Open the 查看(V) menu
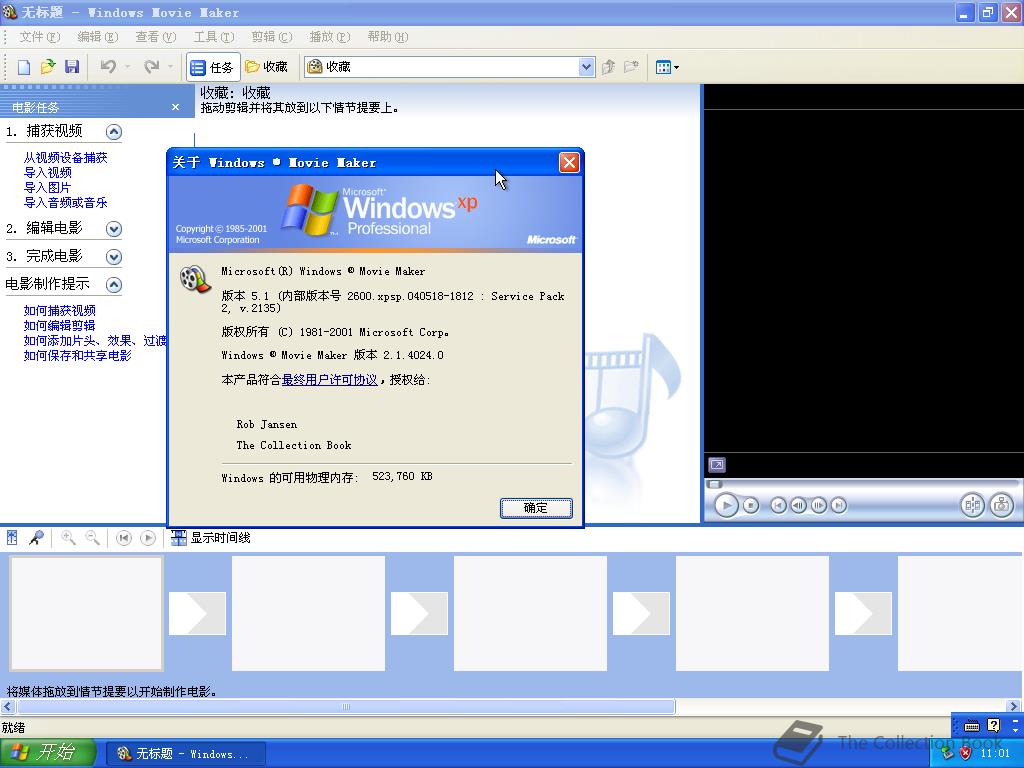1024x768 pixels. (x=155, y=37)
